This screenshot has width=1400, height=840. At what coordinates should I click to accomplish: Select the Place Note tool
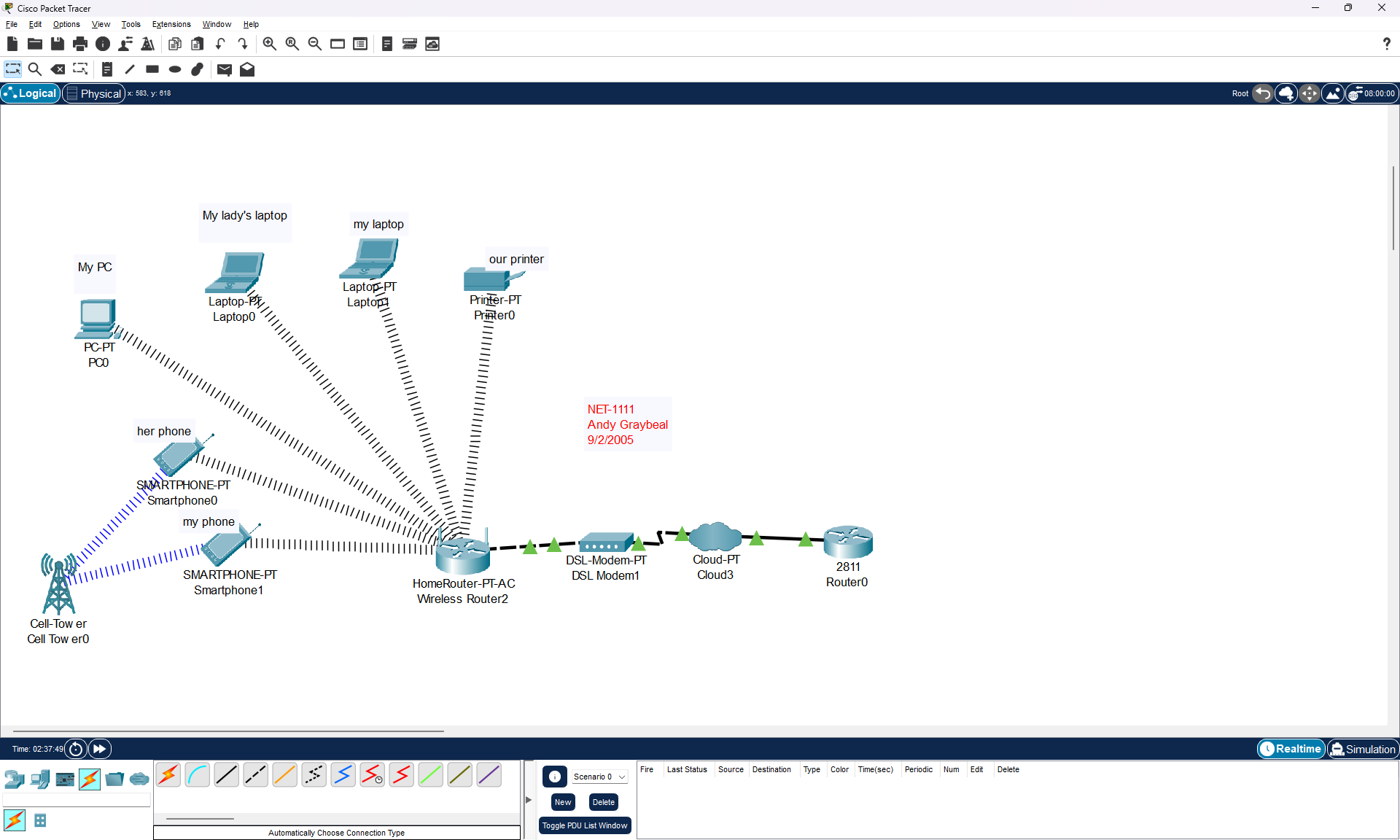coord(107,69)
